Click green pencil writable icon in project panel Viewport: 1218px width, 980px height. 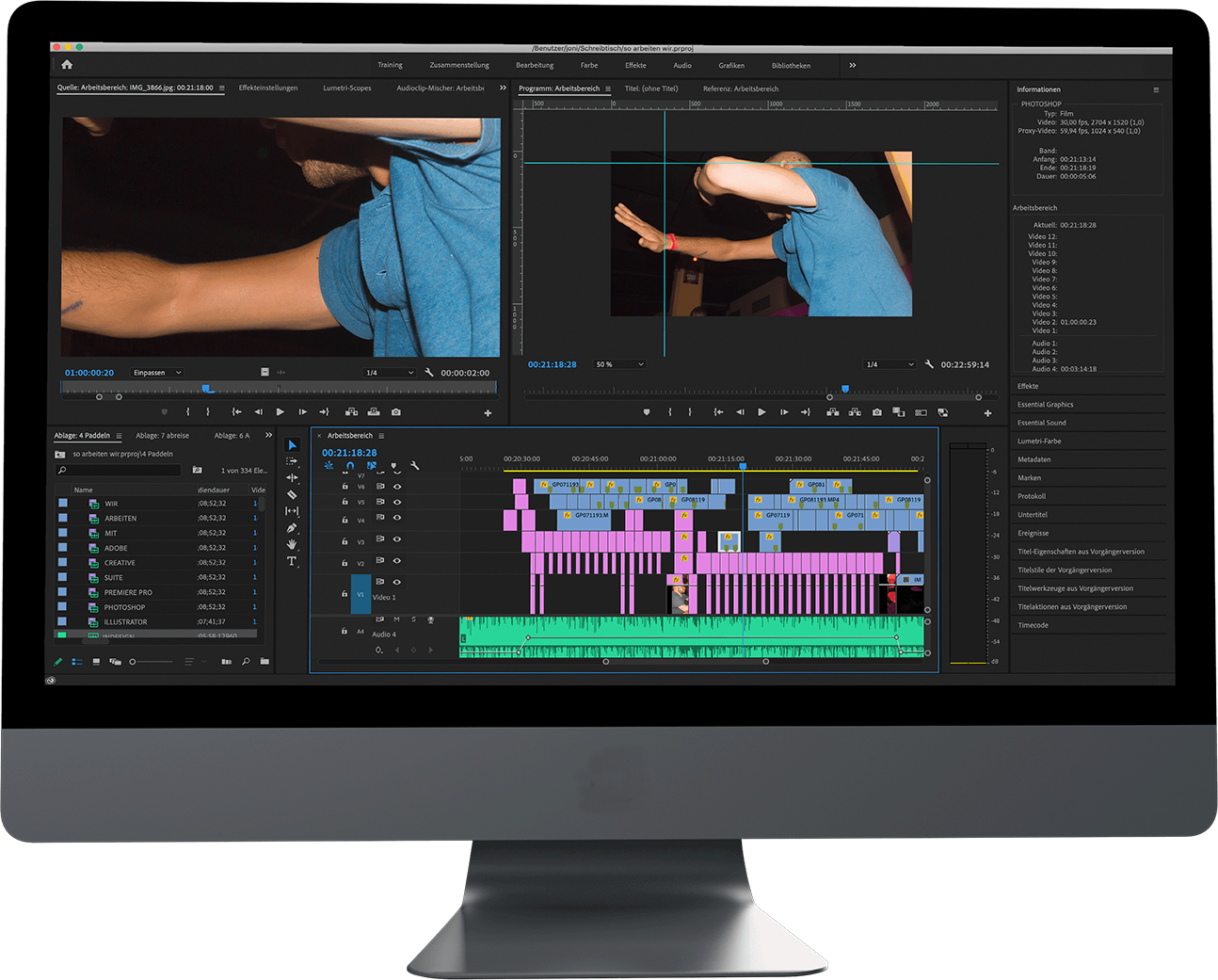click(x=58, y=662)
